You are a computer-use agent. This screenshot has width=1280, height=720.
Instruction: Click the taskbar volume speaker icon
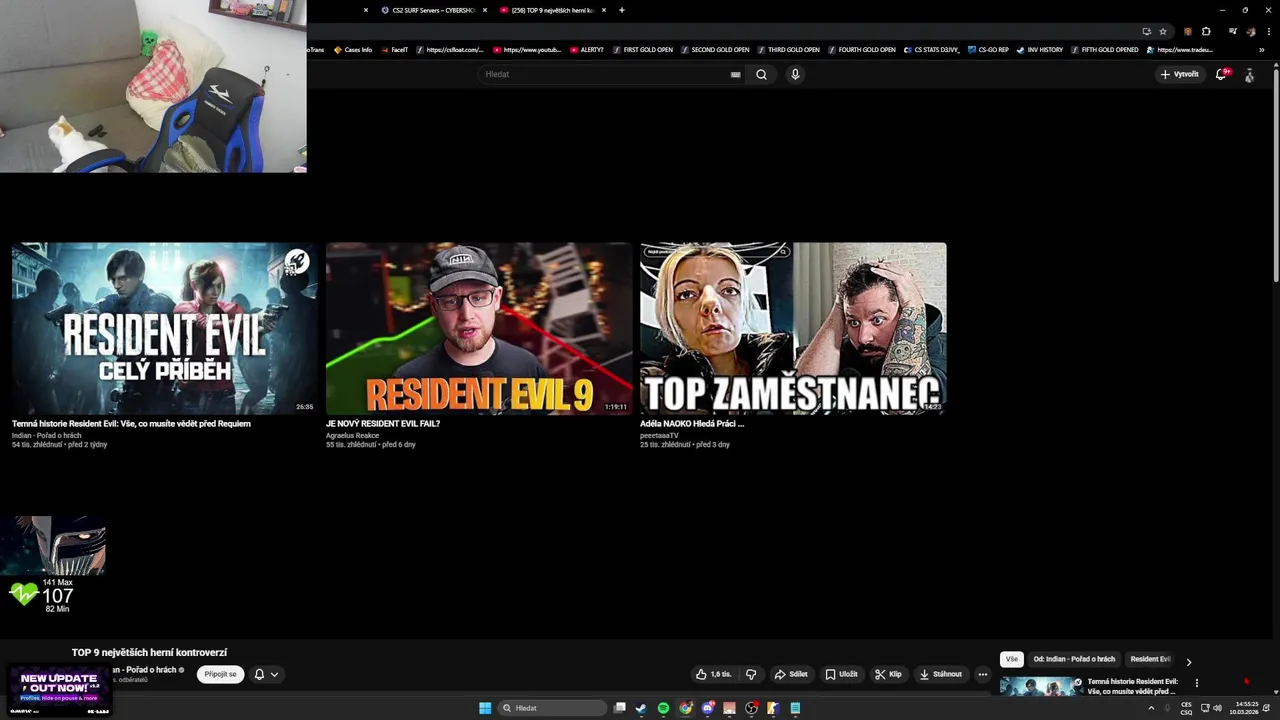[x=1217, y=708]
